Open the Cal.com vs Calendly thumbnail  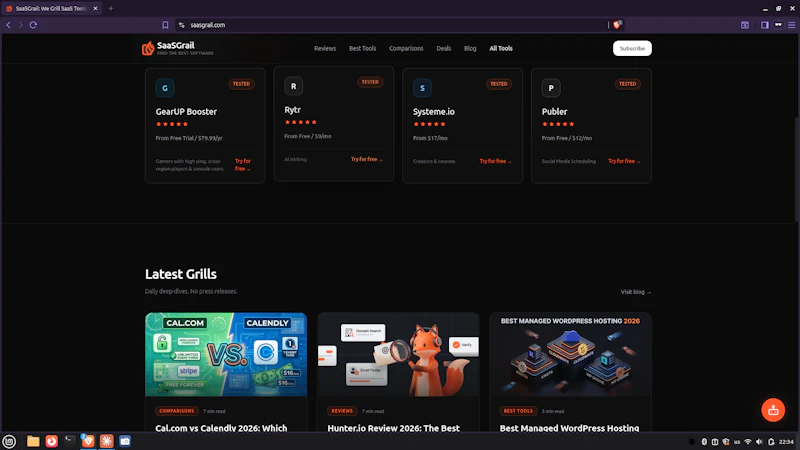(x=226, y=355)
